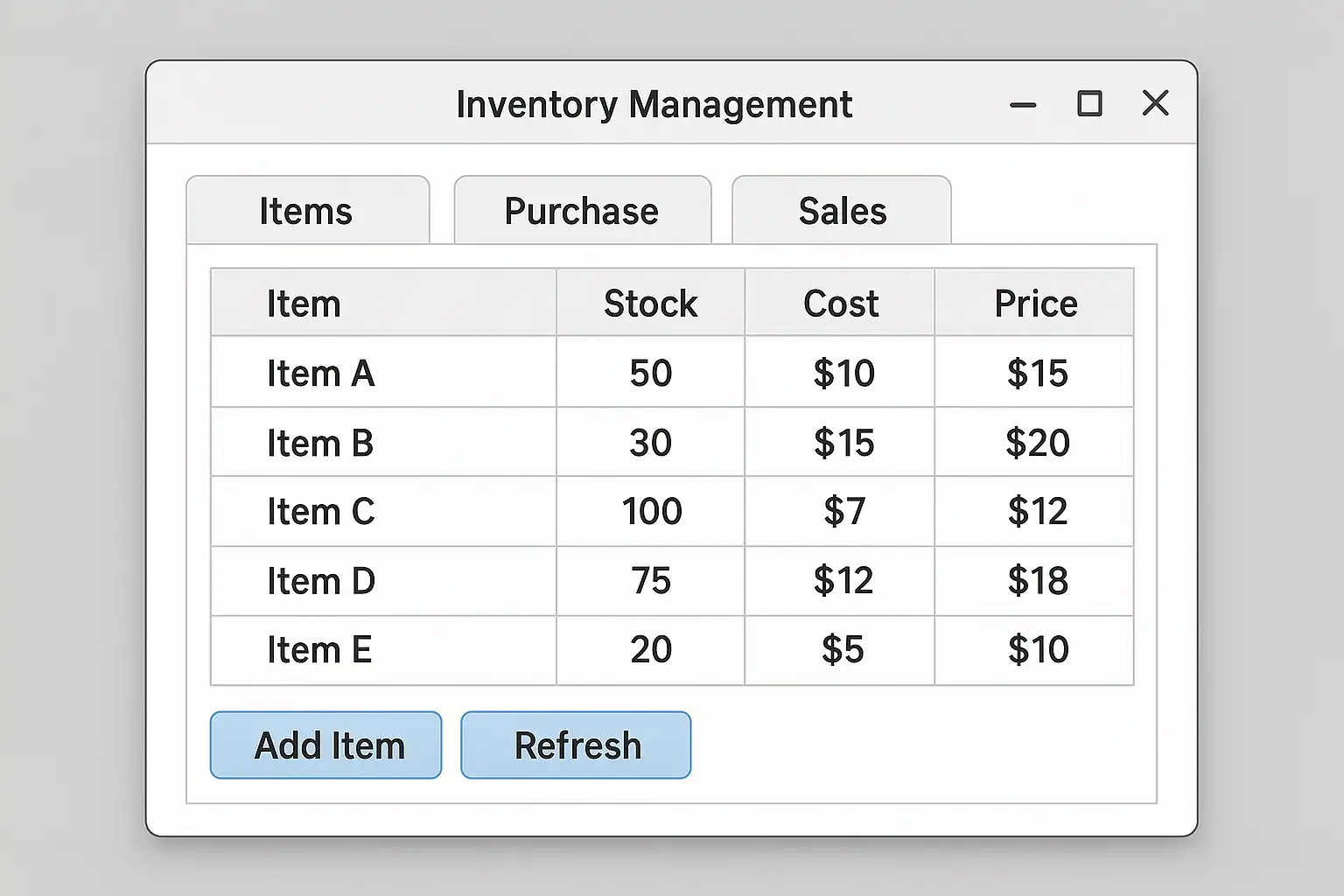Highlight Item E in the list
The height and width of the screenshot is (896, 1344).
tap(319, 650)
